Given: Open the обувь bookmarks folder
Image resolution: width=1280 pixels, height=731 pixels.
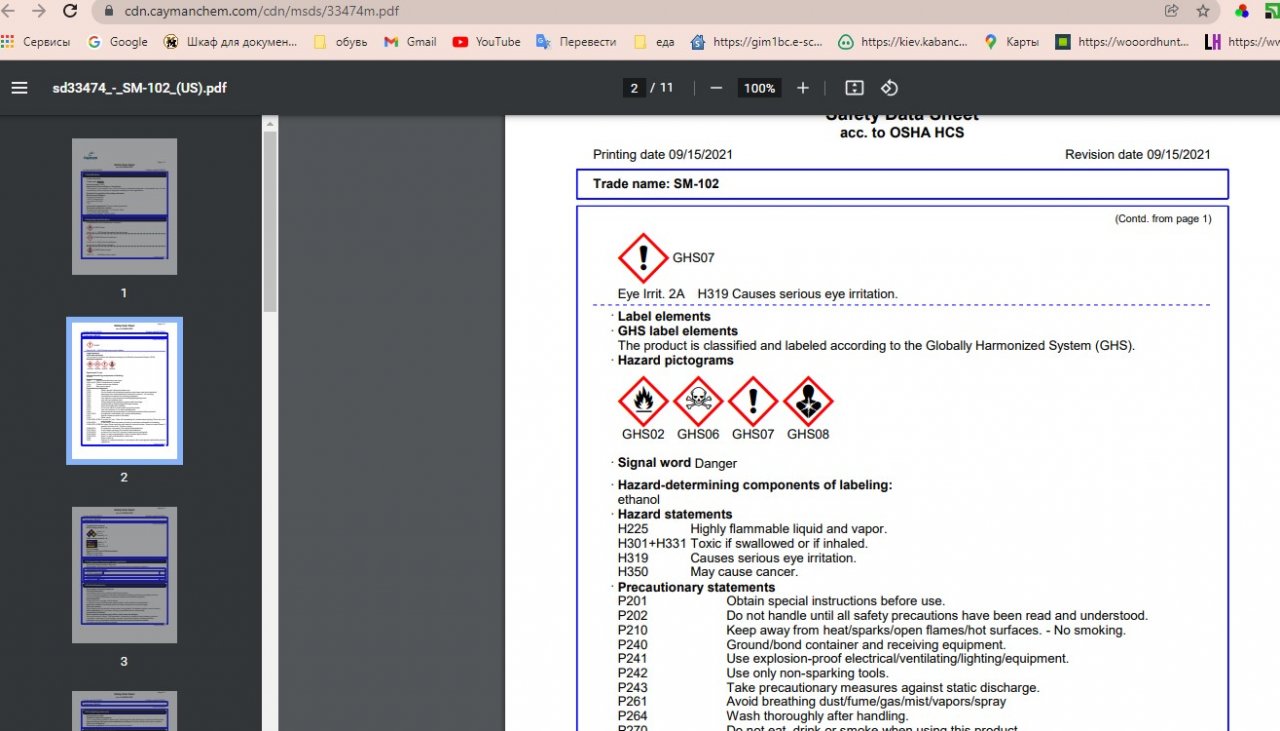Looking at the screenshot, I should (x=341, y=42).
